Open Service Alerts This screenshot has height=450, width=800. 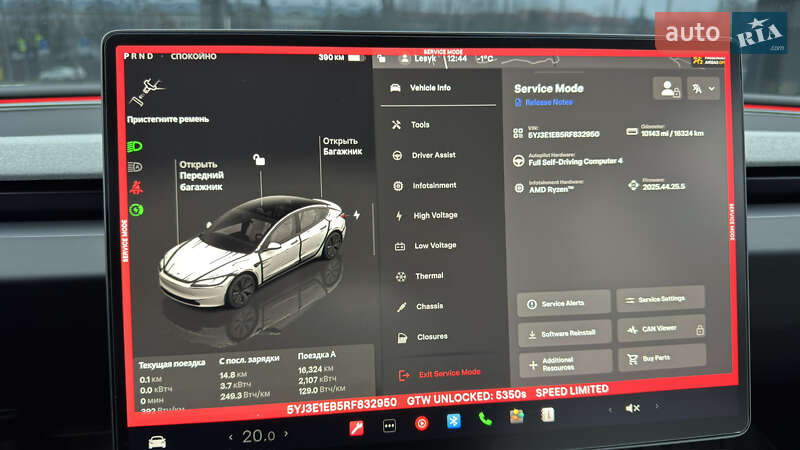tap(563, 303)
